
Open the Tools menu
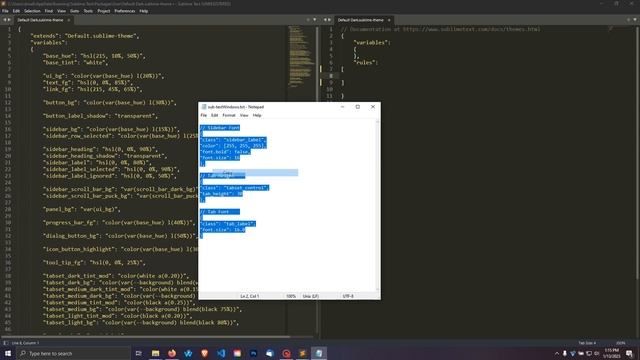pos(88,11)
